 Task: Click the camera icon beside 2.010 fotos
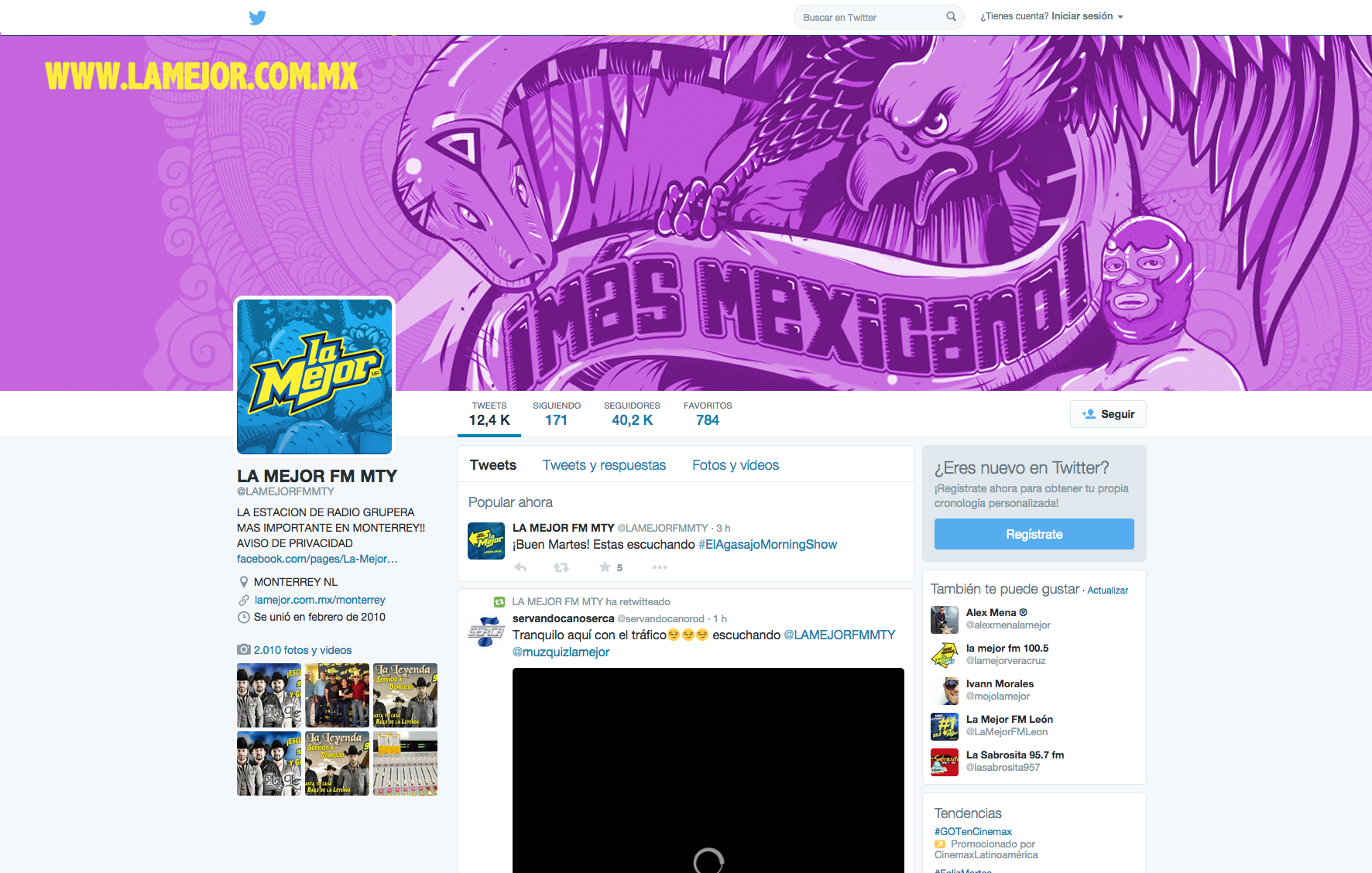click(x=243, y=649)
